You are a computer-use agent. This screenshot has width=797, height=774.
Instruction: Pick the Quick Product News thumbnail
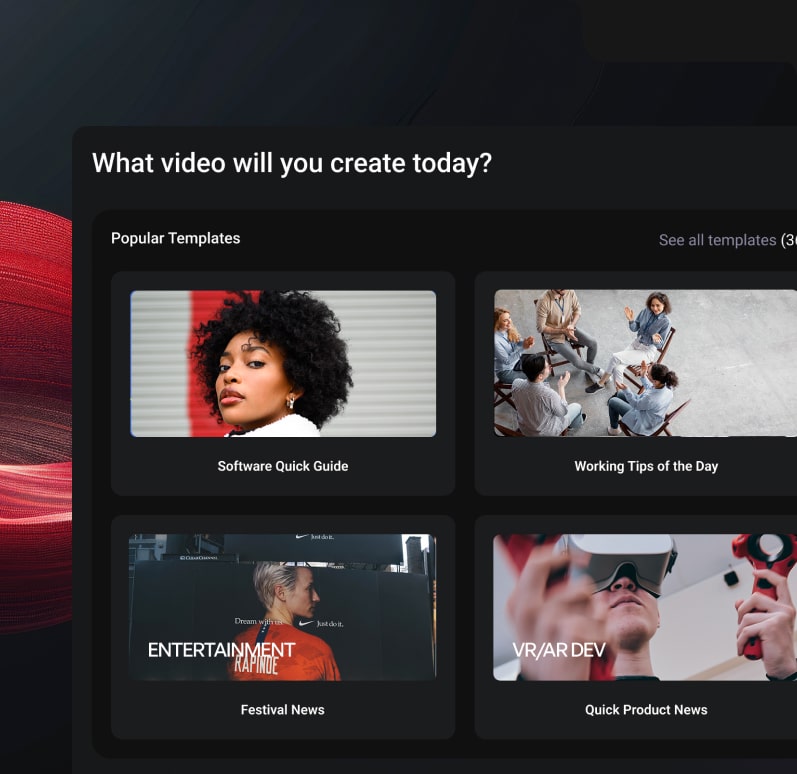click(x=645, y=607)
